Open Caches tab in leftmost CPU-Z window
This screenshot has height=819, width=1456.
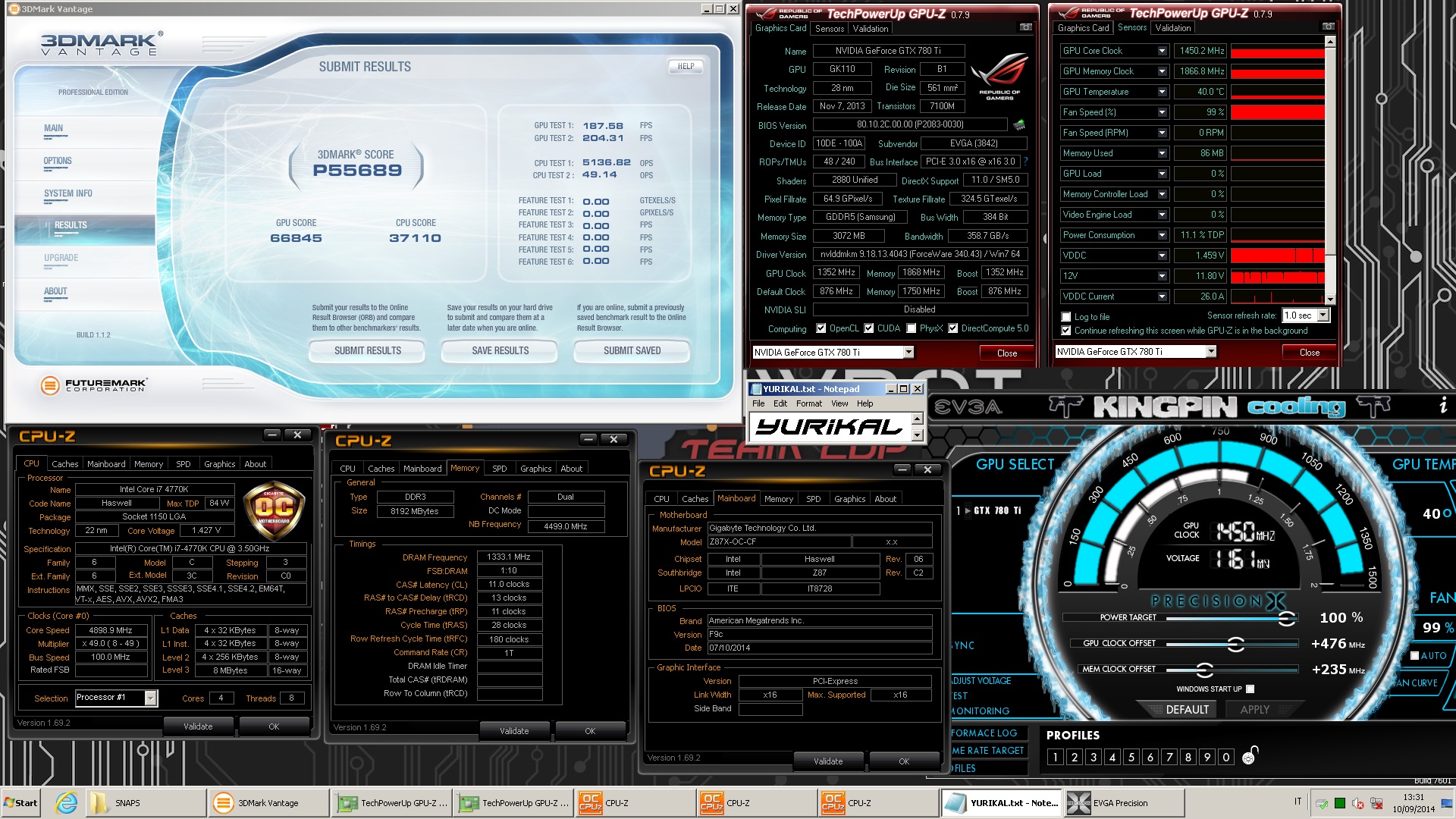click(64, 464)
